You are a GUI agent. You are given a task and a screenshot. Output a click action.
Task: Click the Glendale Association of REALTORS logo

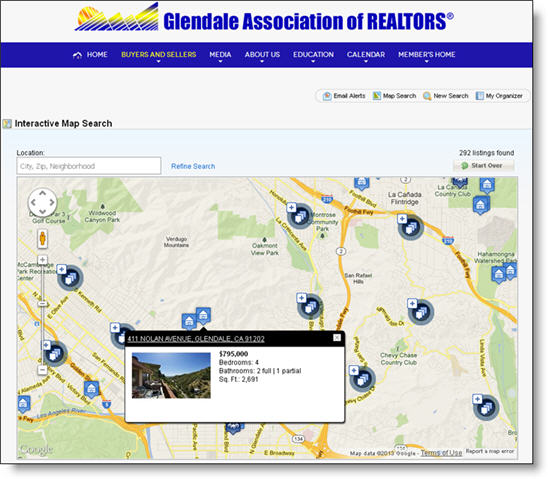pyautogui.click(x=265, y=18)
